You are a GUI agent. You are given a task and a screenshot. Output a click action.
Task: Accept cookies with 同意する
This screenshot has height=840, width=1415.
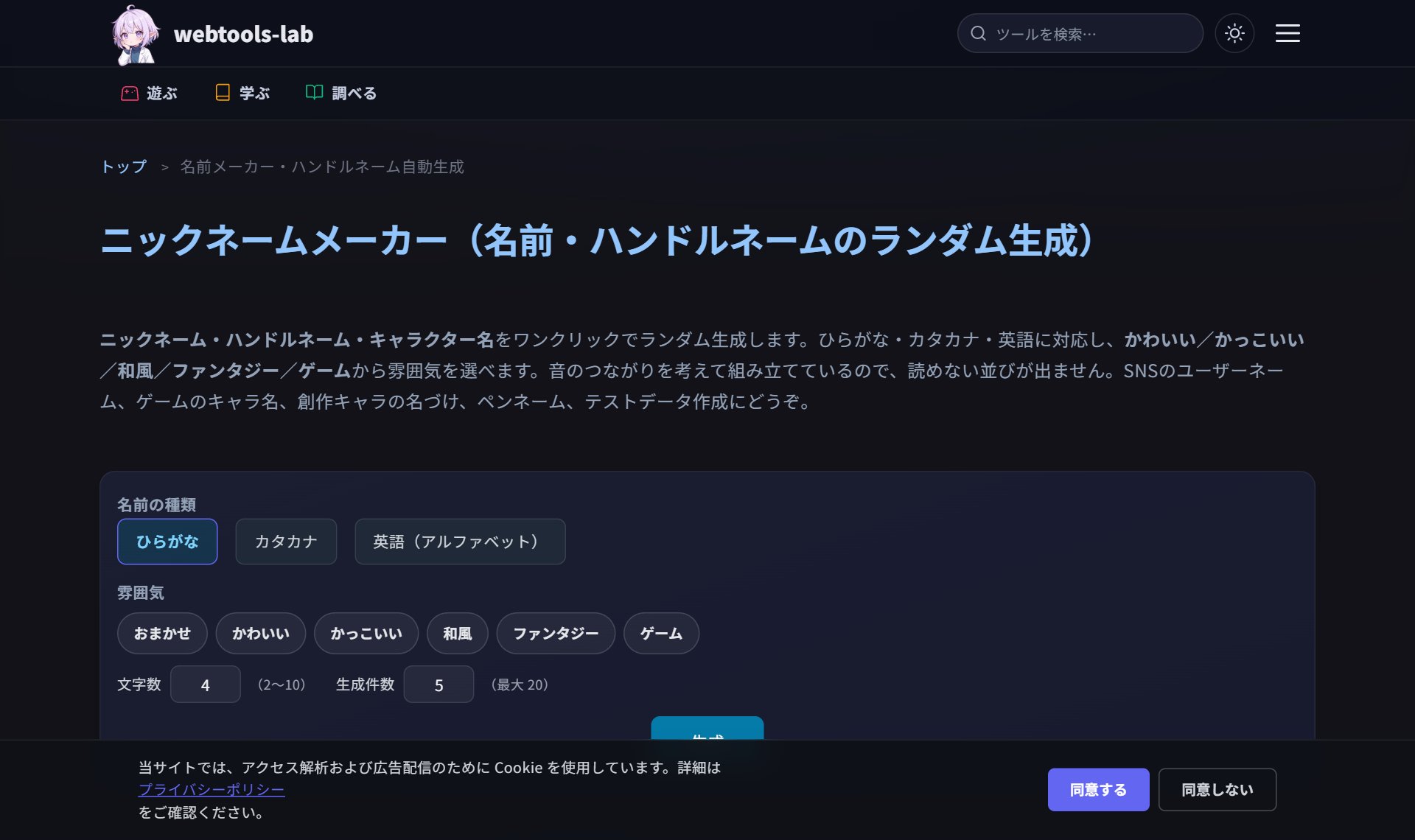(x=1098, y=790)
